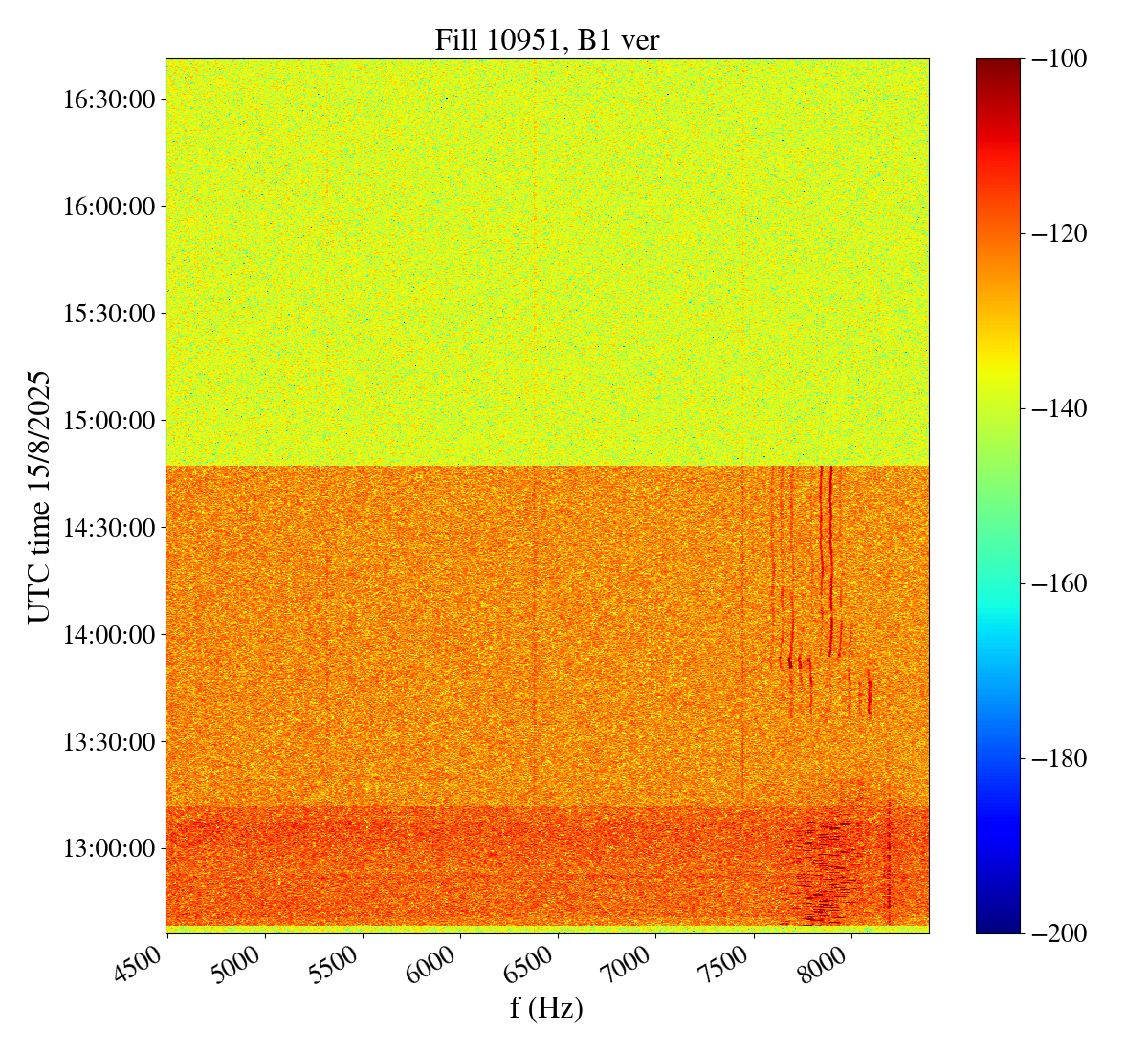Pick the dark blue bottom of the colorbar
Viewport: 1148px width, 1052px height.
coord(998,927)
